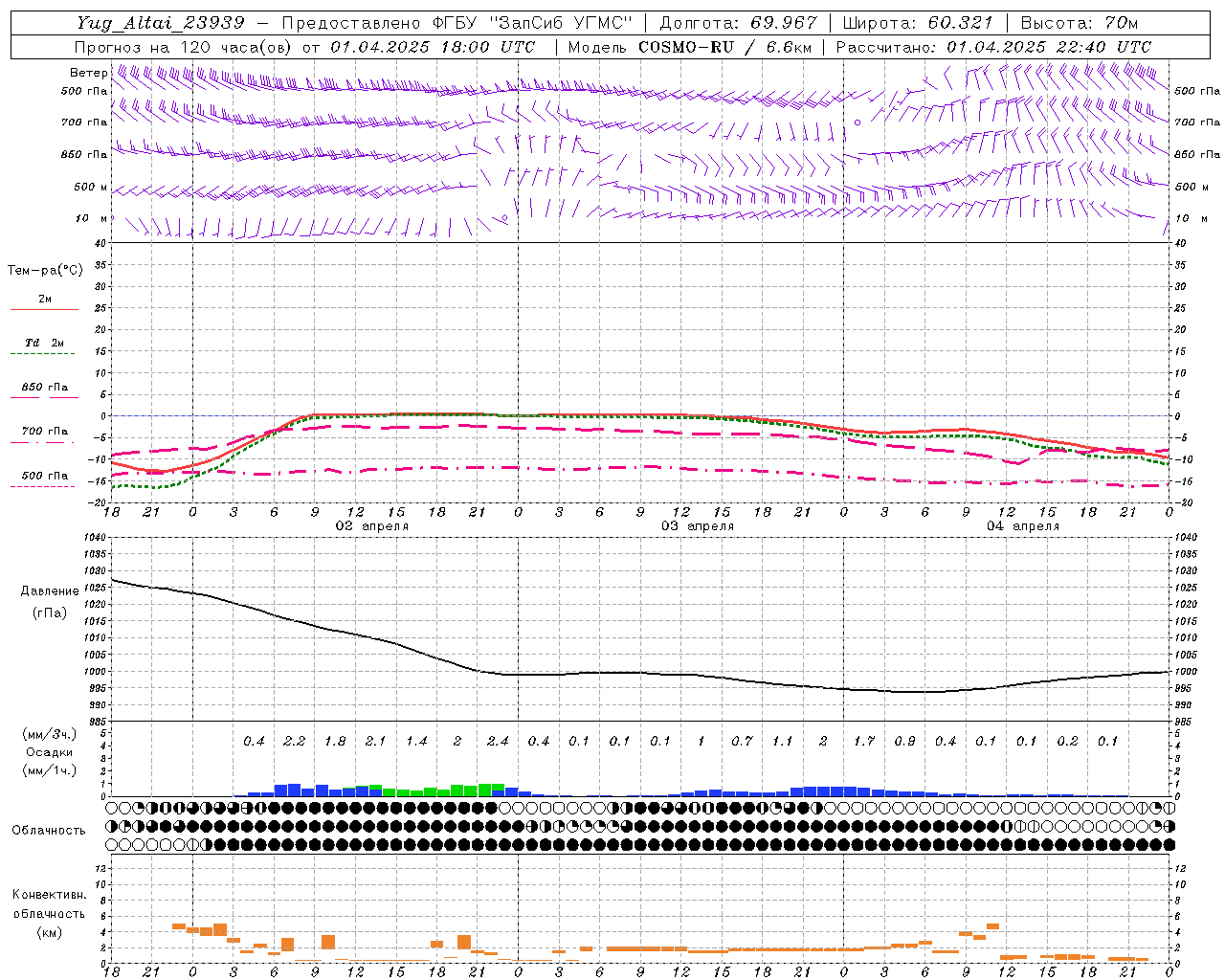Select the 2.1 precipitation total
This screenshot has height=980, width=1225.
tap(375, 741)
